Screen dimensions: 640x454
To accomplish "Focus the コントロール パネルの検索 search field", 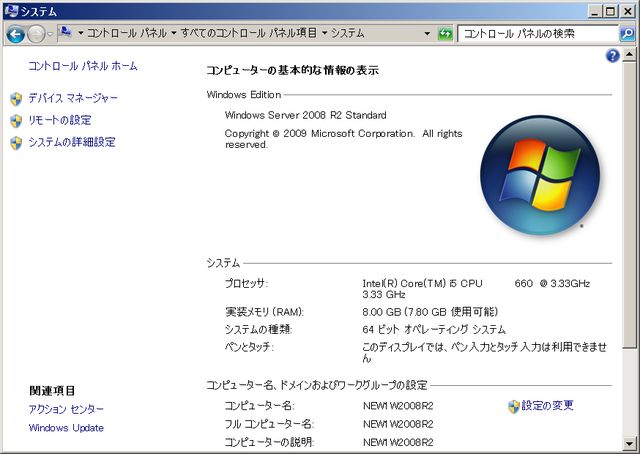I will click(535, 33).
